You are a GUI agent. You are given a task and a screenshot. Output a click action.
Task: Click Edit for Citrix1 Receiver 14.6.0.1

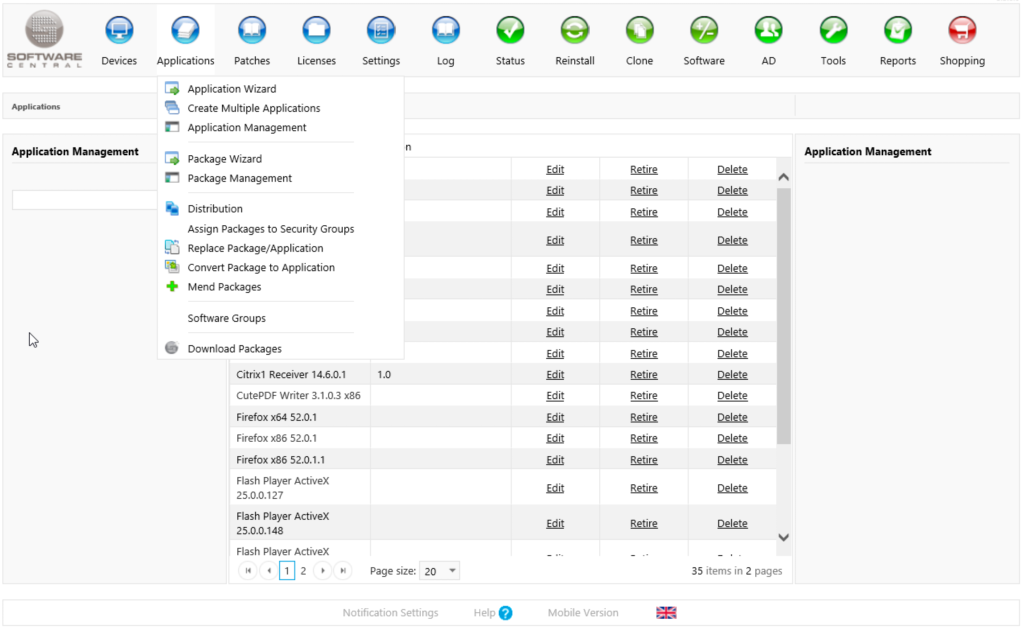(555, 375)
